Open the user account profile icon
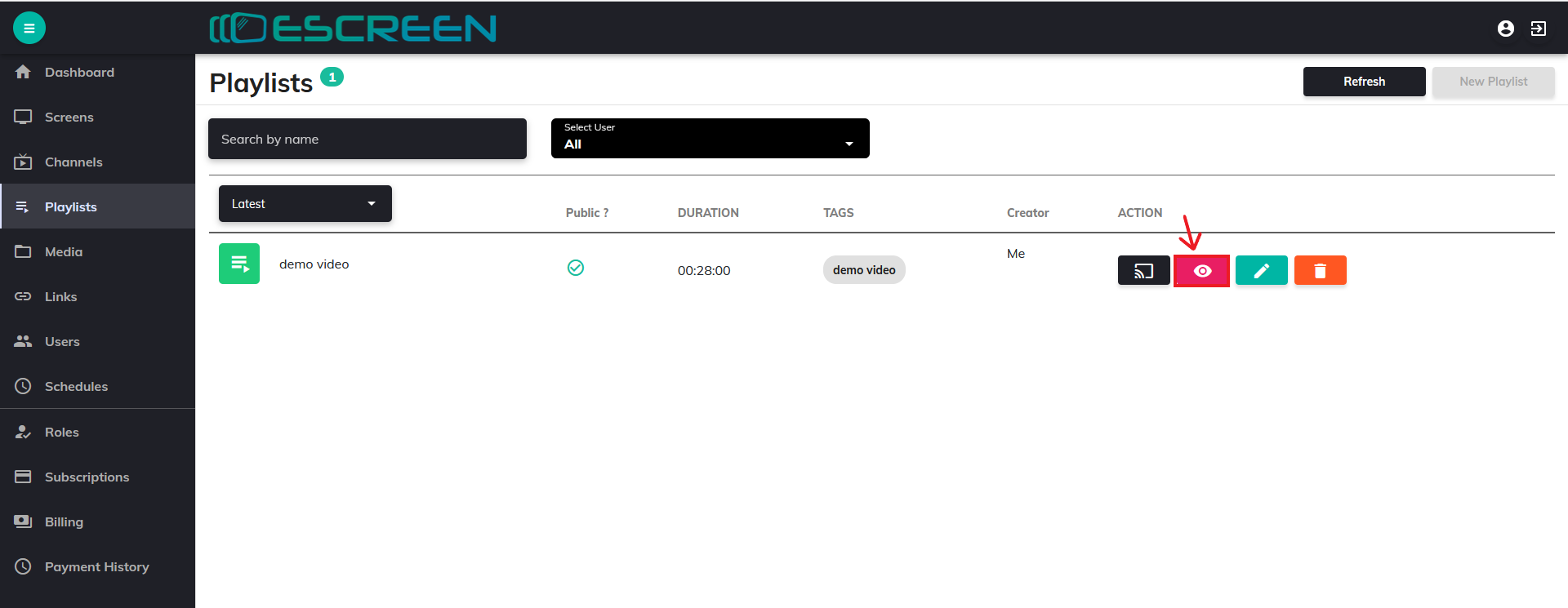1568x608 pixels. pyautogui.click(x=1505, y=29)
